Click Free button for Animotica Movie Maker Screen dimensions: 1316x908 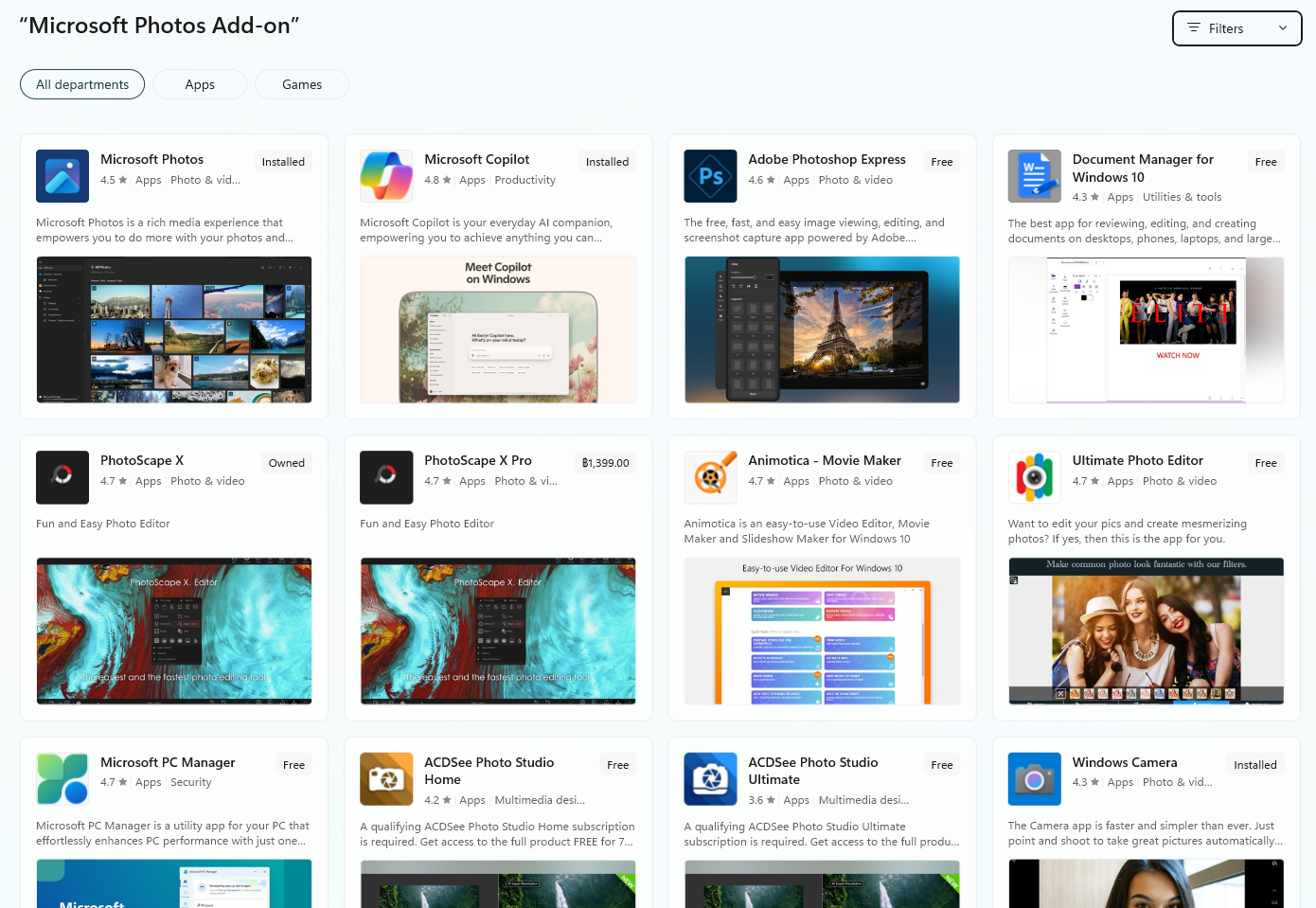[x=942, y=463]
